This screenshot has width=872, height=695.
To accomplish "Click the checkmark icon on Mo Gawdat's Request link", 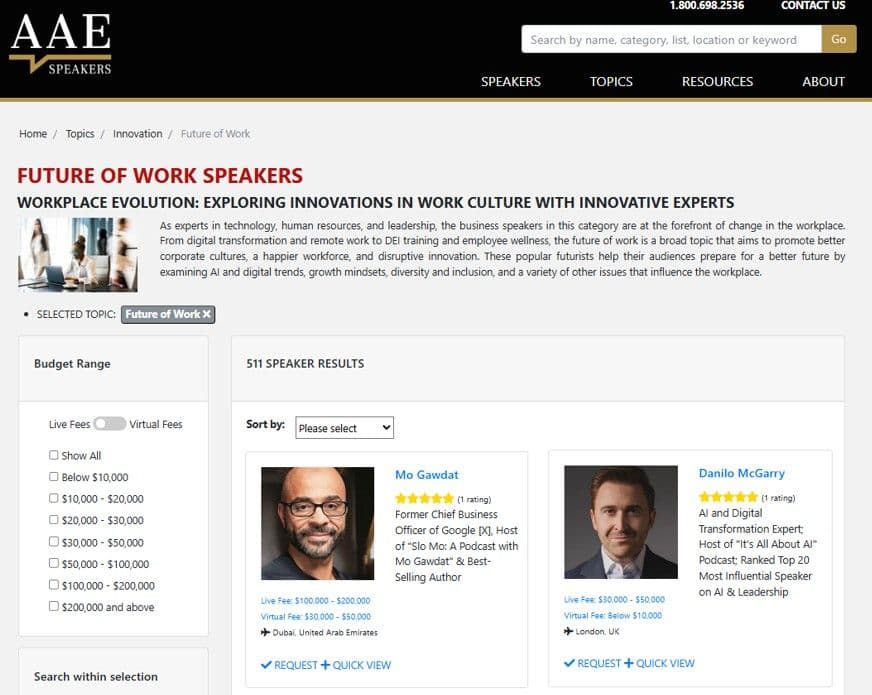I will pyautogui.click(x=266, y=665).
